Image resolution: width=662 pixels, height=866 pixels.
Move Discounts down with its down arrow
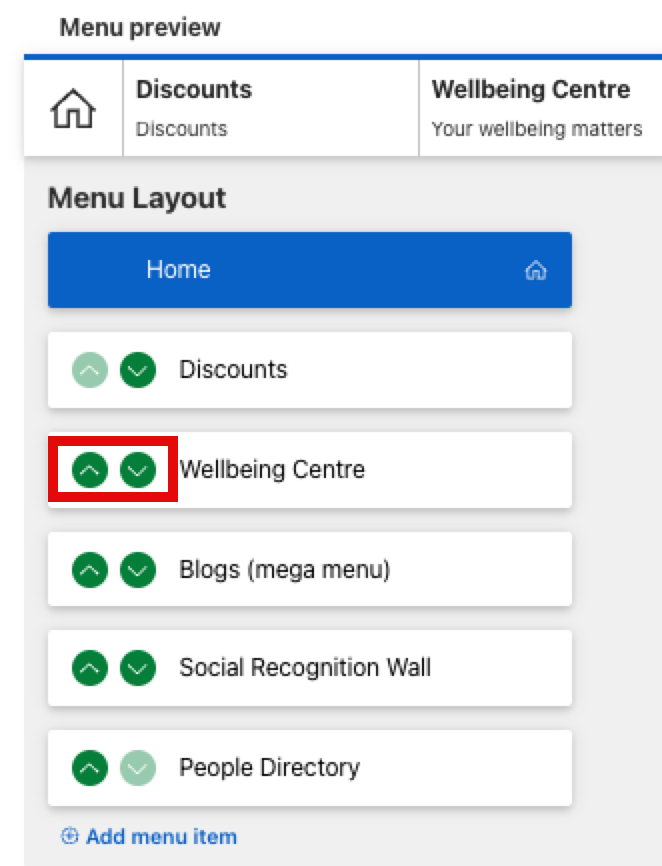(138, 370)
